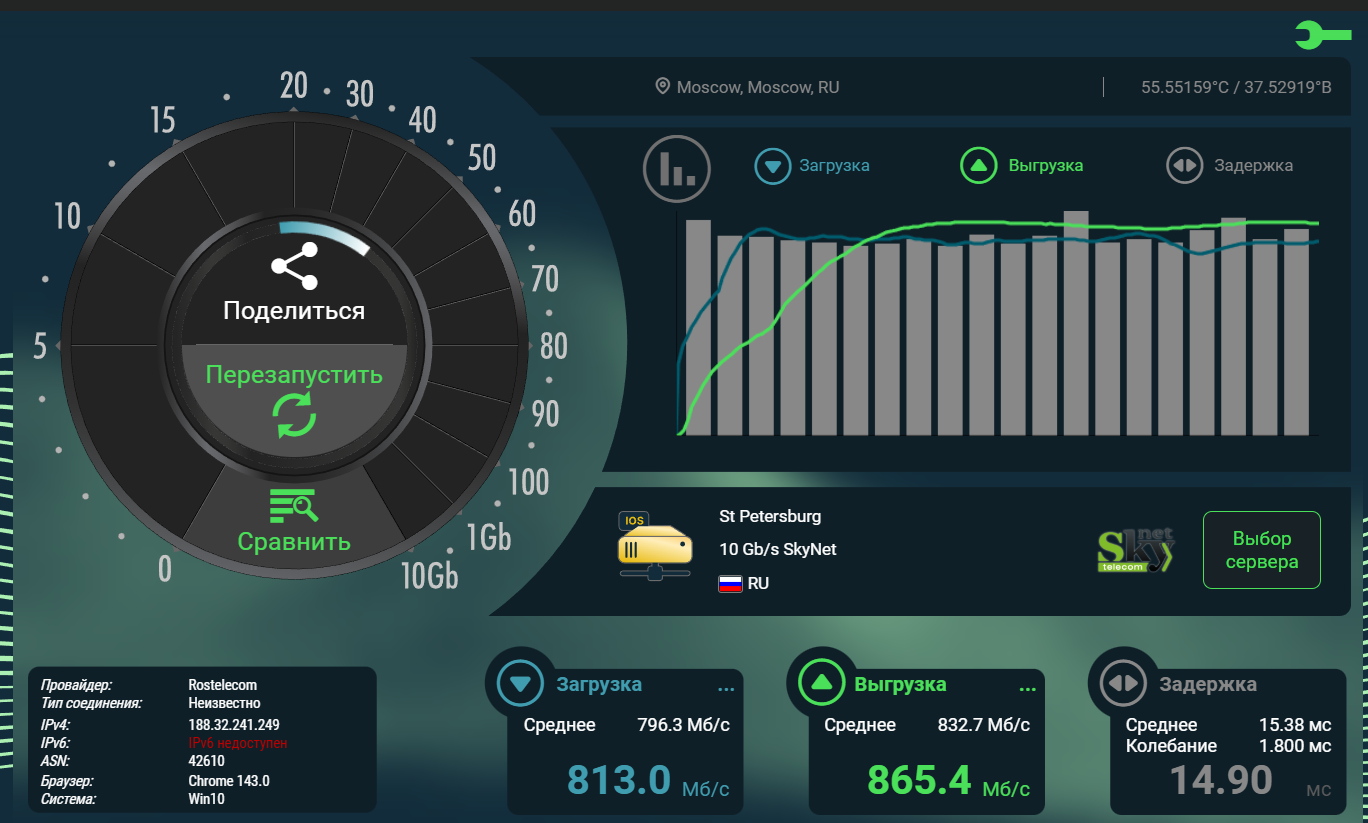Click the bar chart icon above the graph
This screenshot has height=823, width=1368.
[x=676, y=168]
